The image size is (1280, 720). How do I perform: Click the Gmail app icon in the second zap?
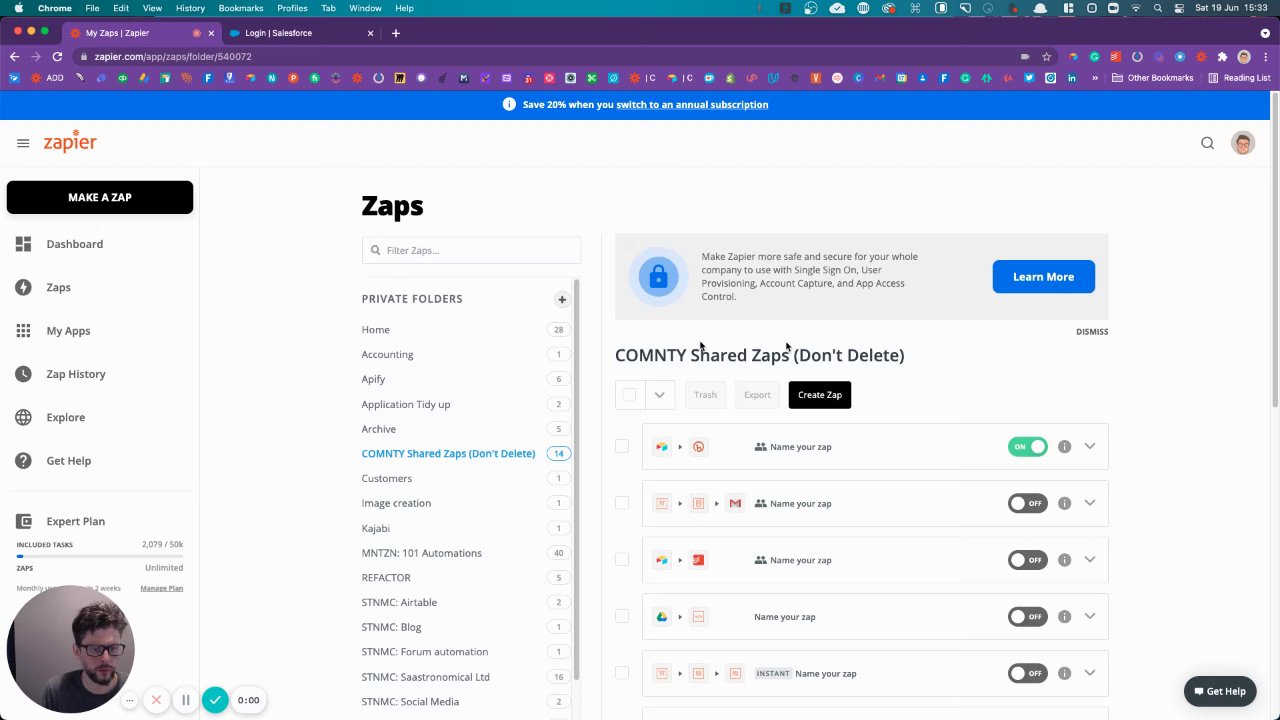tap(735, 503)
